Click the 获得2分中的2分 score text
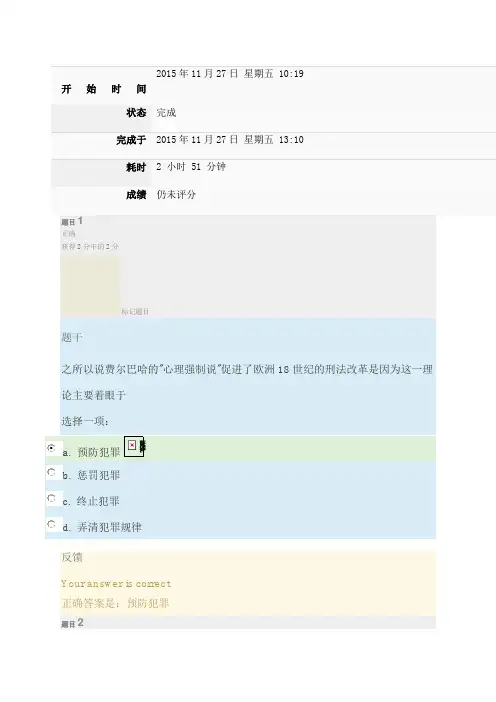Screen dimensions: 496x702 coord(90,247)
